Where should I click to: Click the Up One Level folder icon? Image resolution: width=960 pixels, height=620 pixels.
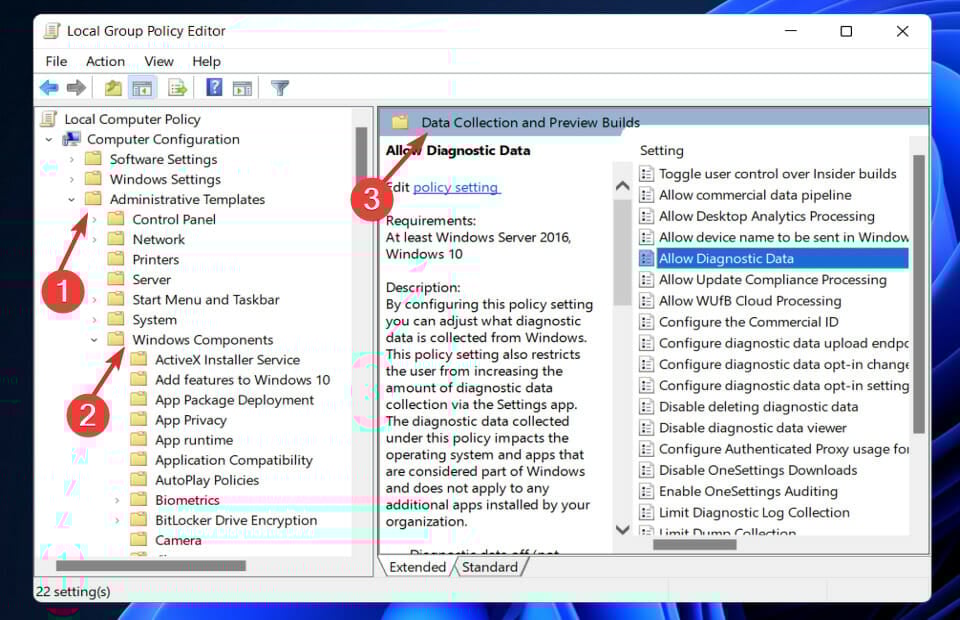point(113,88)
